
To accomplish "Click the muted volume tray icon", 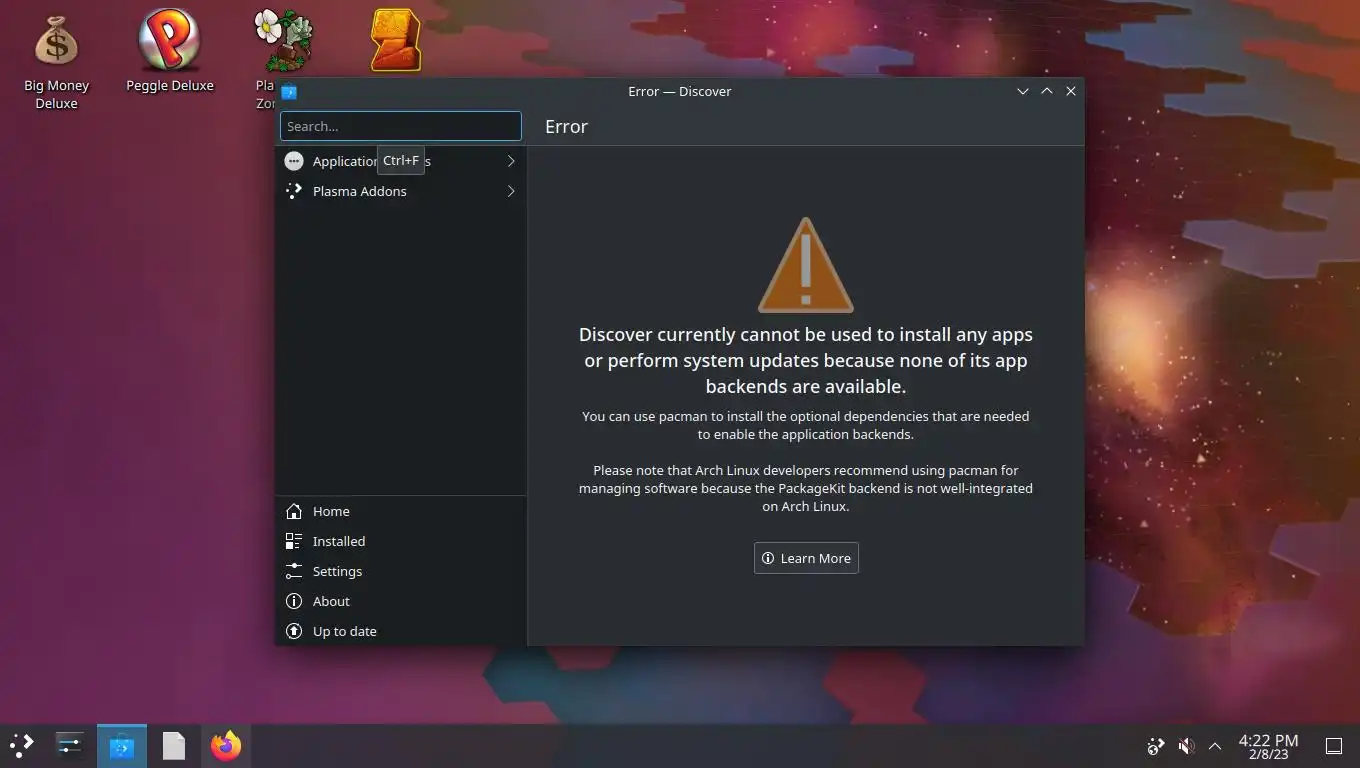I will point(1186,746).
